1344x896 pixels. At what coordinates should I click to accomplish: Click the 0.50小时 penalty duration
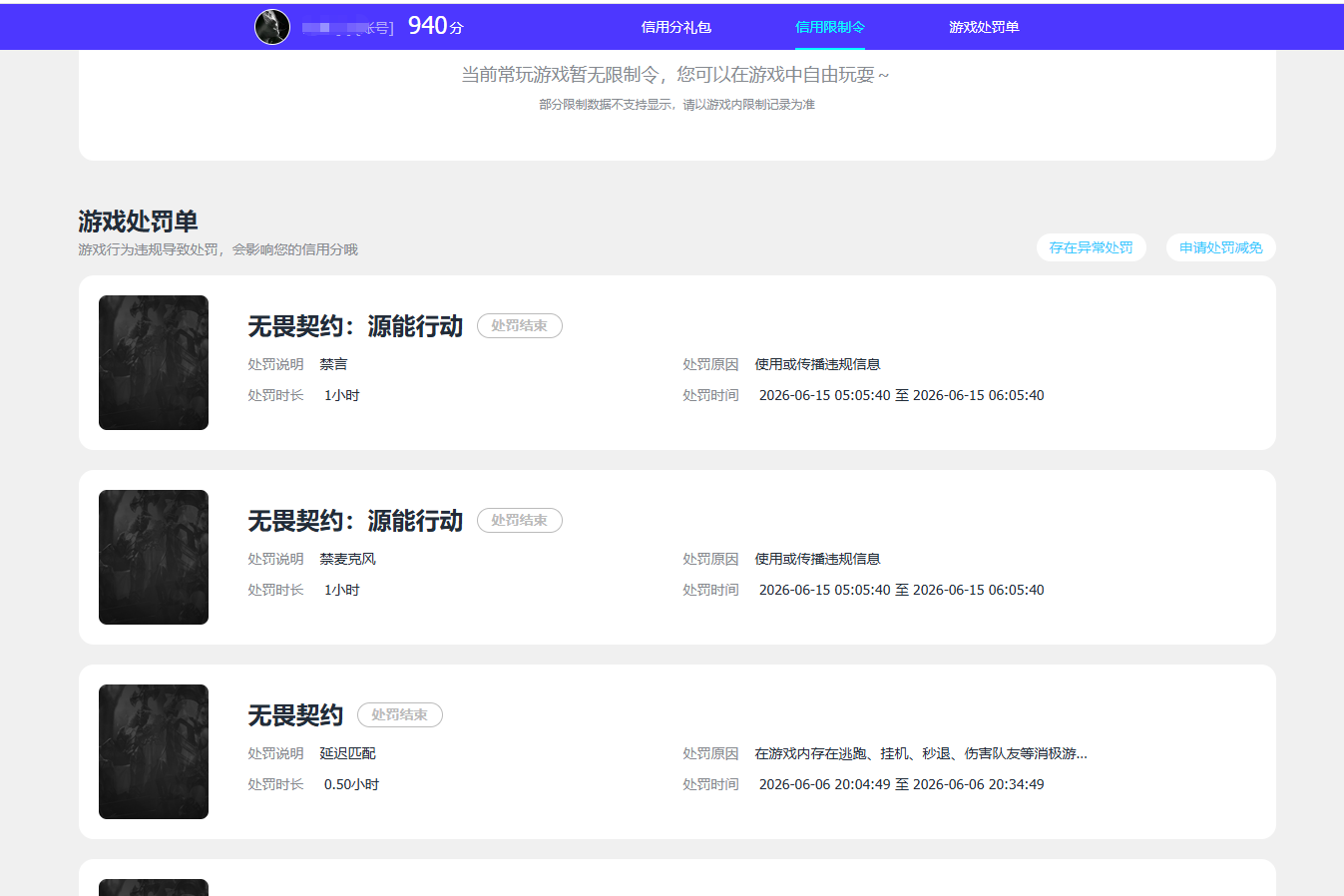coord(351,784)
